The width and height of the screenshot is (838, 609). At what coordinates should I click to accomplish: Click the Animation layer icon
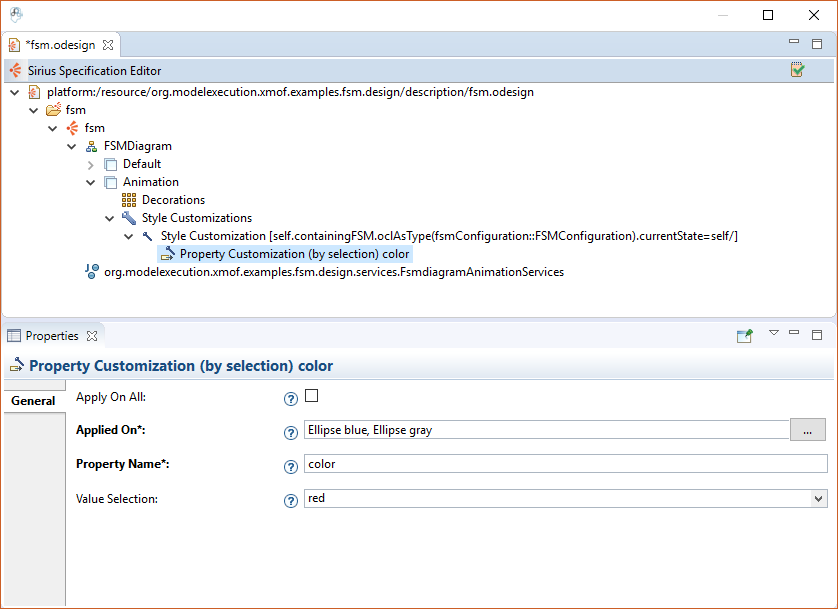pyautogui.click(x=111, y=182)
